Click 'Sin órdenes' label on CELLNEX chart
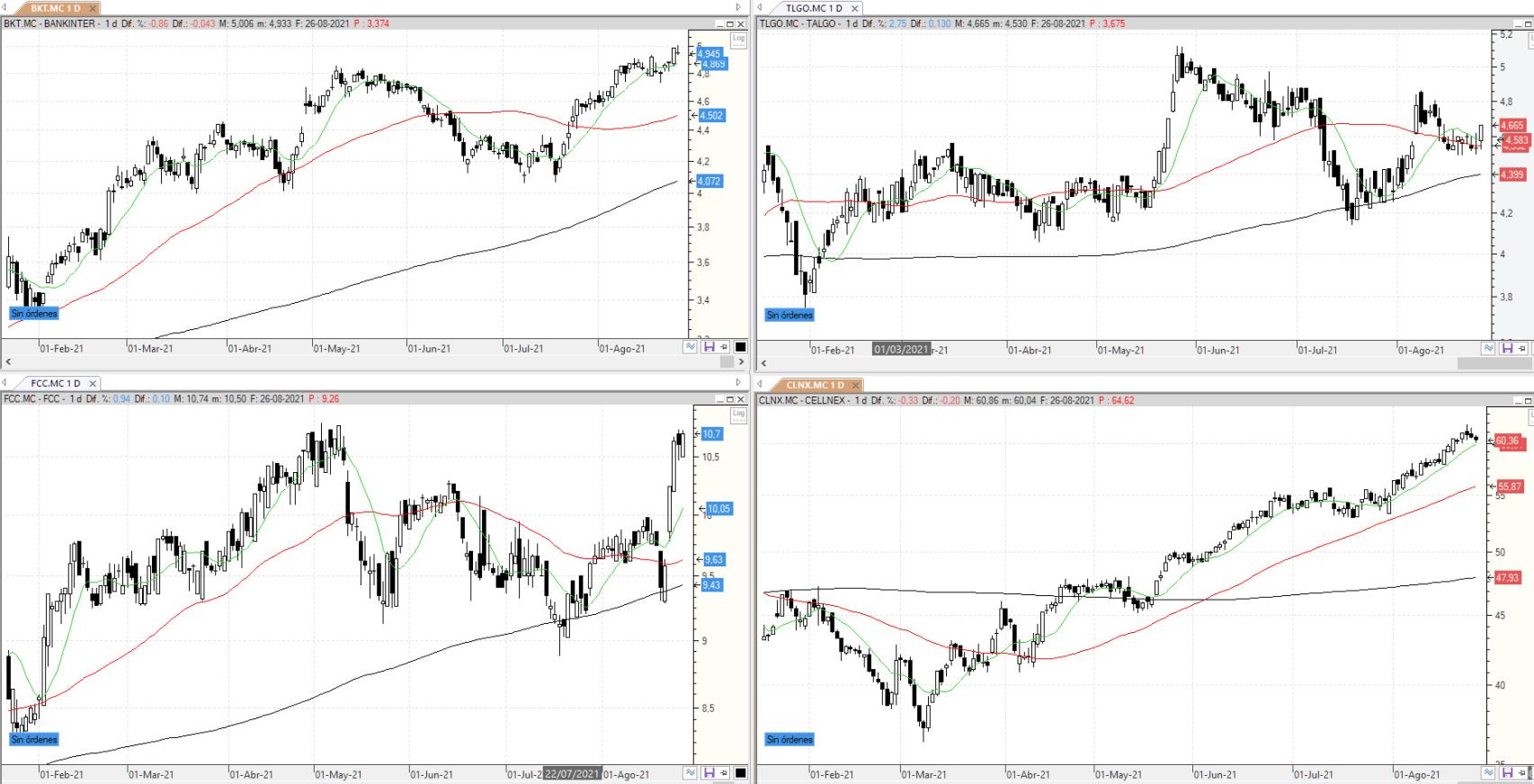This screenshot has height=784, width=1534. click(789, 740)
